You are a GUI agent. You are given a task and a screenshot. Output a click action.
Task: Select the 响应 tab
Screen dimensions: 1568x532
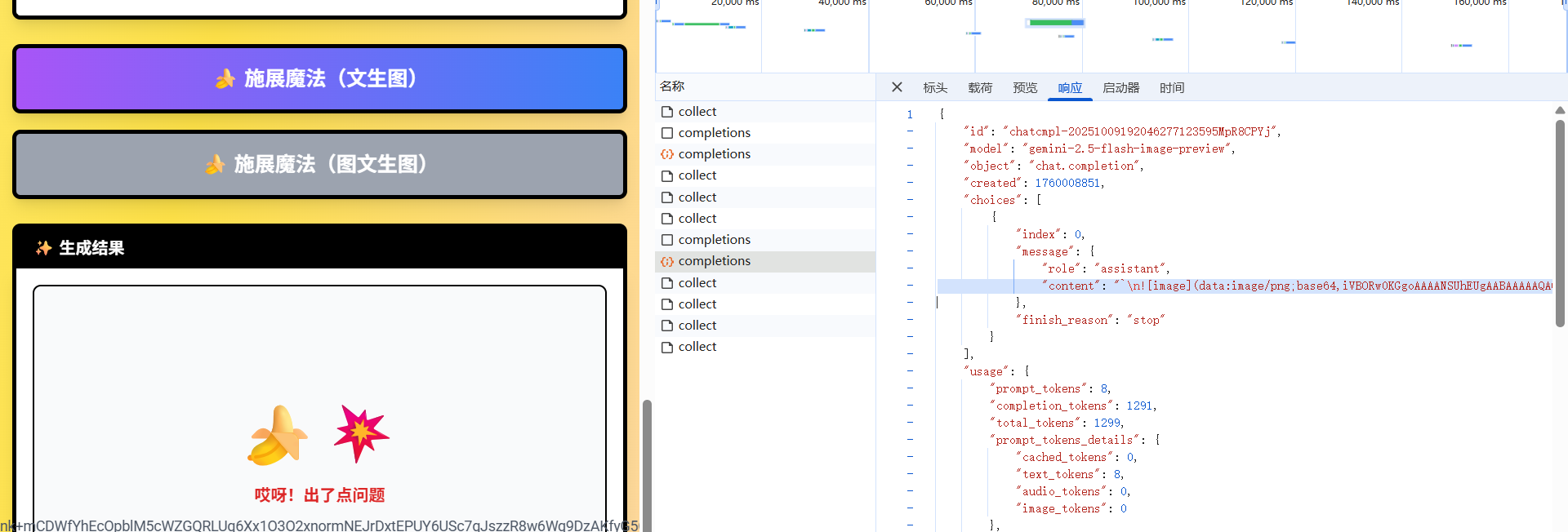[1070, 88]
